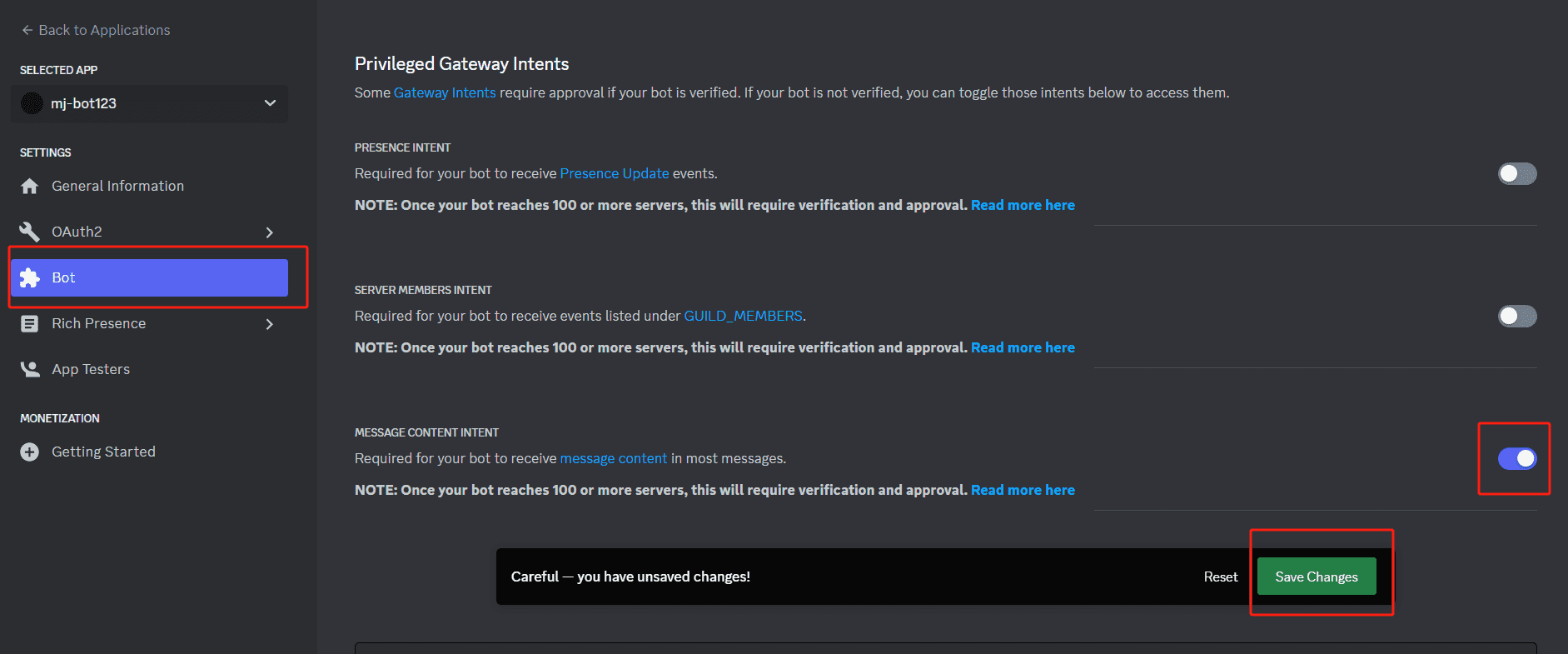
Task: Click the PRESENCE INTENT label
Action: coord(402,147)
